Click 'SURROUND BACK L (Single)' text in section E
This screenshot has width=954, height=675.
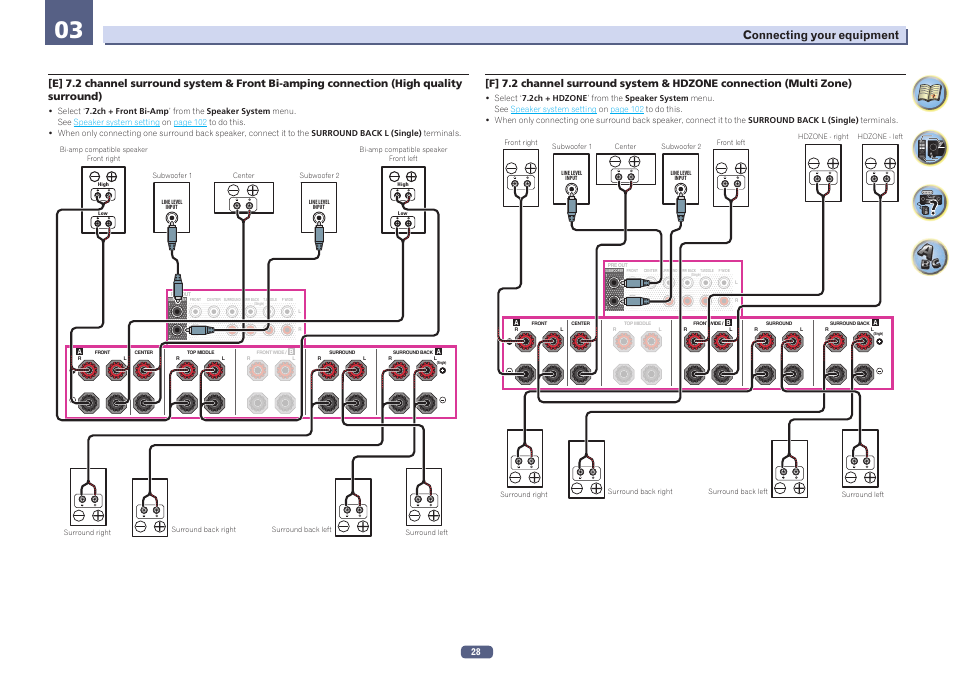pyautogui.click(x=366, y=133)
